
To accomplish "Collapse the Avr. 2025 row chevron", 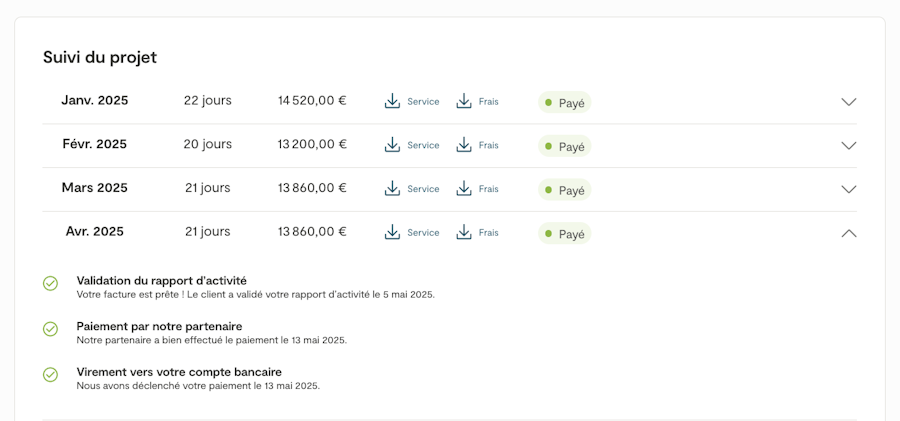I will click(x=849, y=233).
